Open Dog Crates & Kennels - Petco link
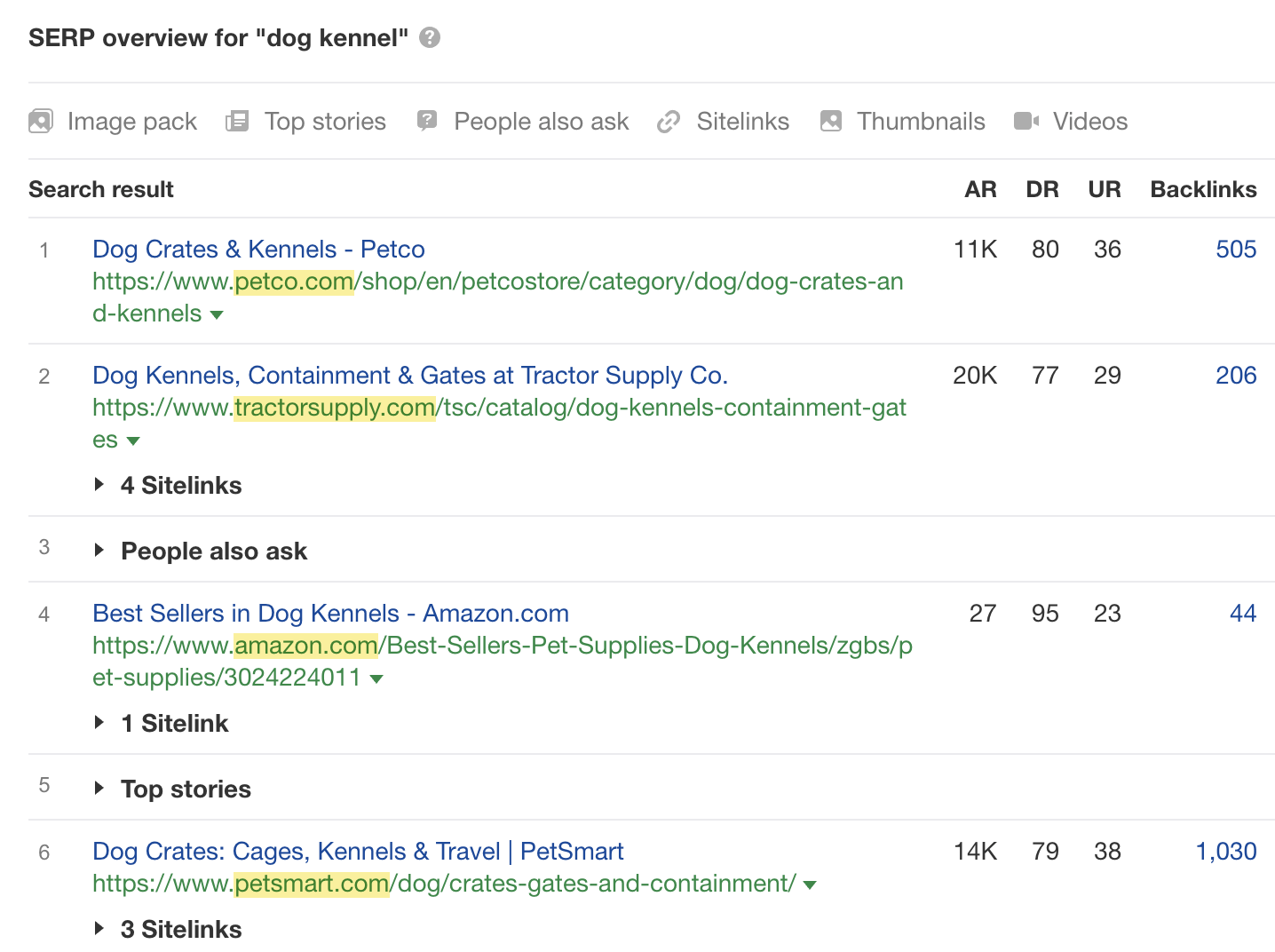 tap(258, 250)
